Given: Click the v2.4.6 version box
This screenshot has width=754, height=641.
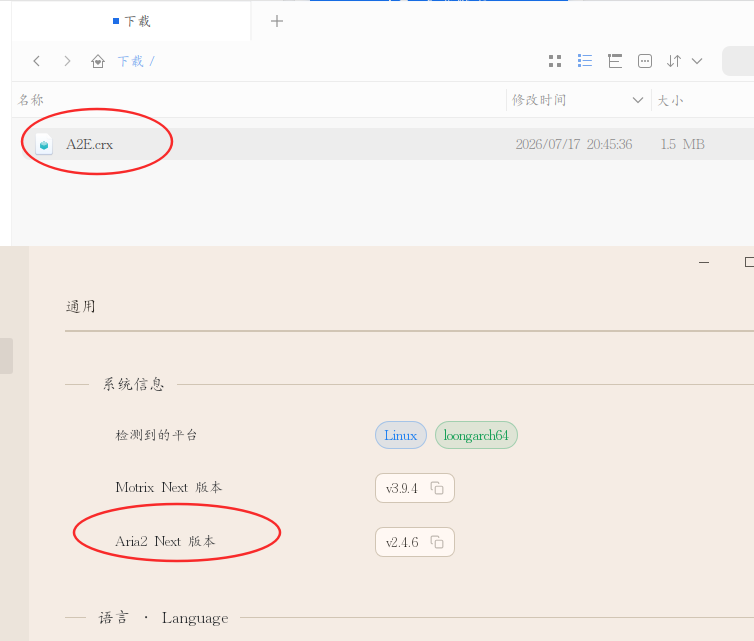Looking at the screenshot, I should pos(415,542).
